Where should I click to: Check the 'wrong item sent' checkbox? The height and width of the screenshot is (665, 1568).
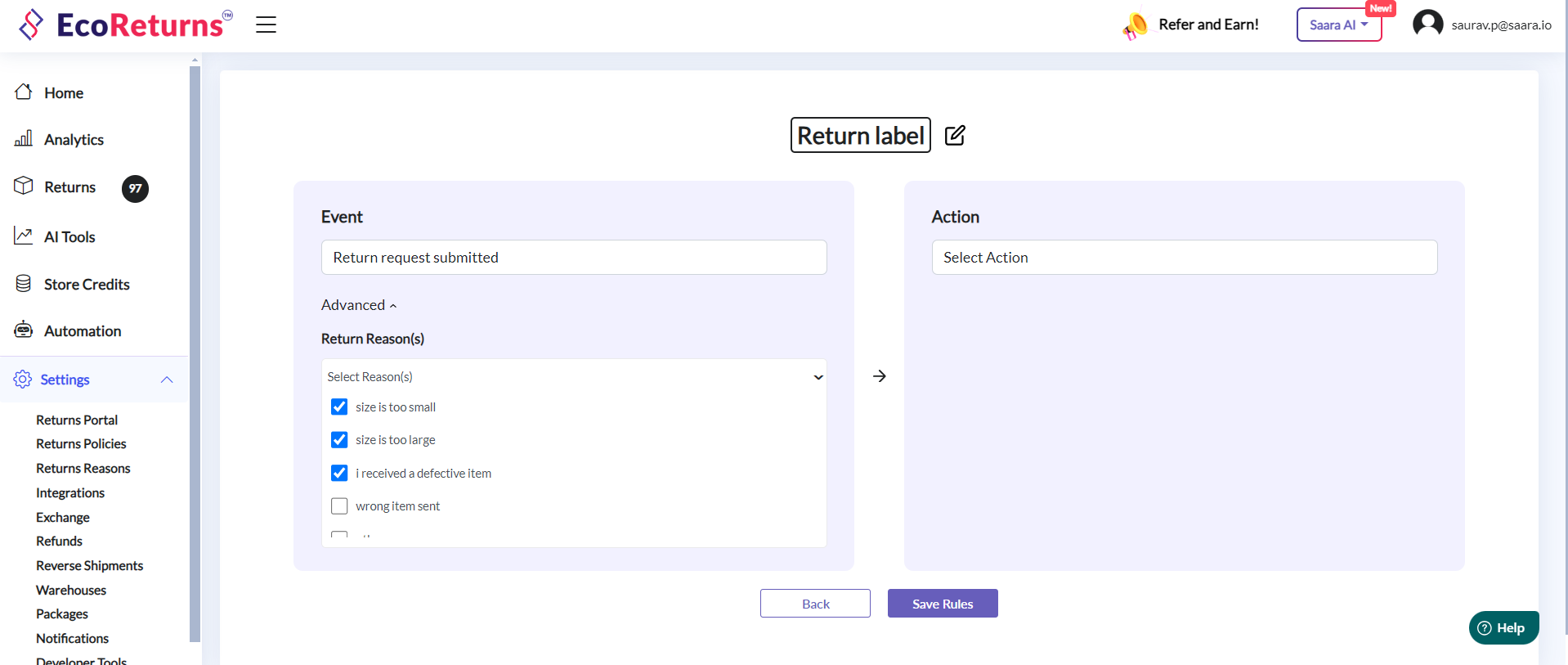pos(339,506)
